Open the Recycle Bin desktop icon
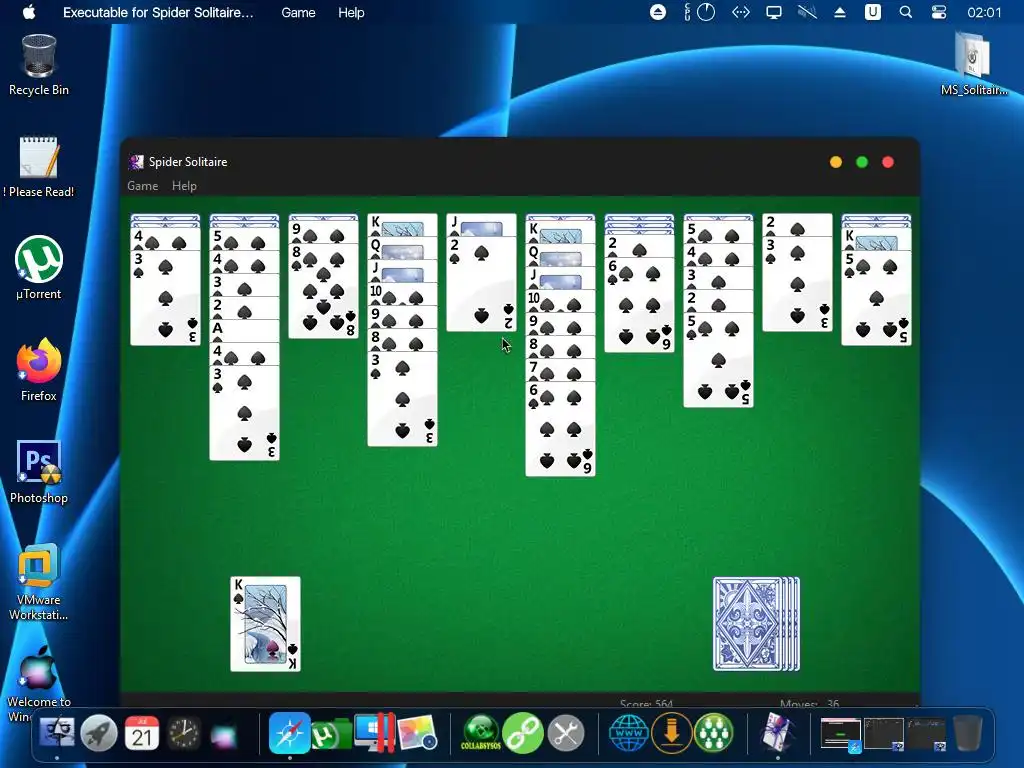The height and width of the screenshot is (768, 1024). (39, 65)
